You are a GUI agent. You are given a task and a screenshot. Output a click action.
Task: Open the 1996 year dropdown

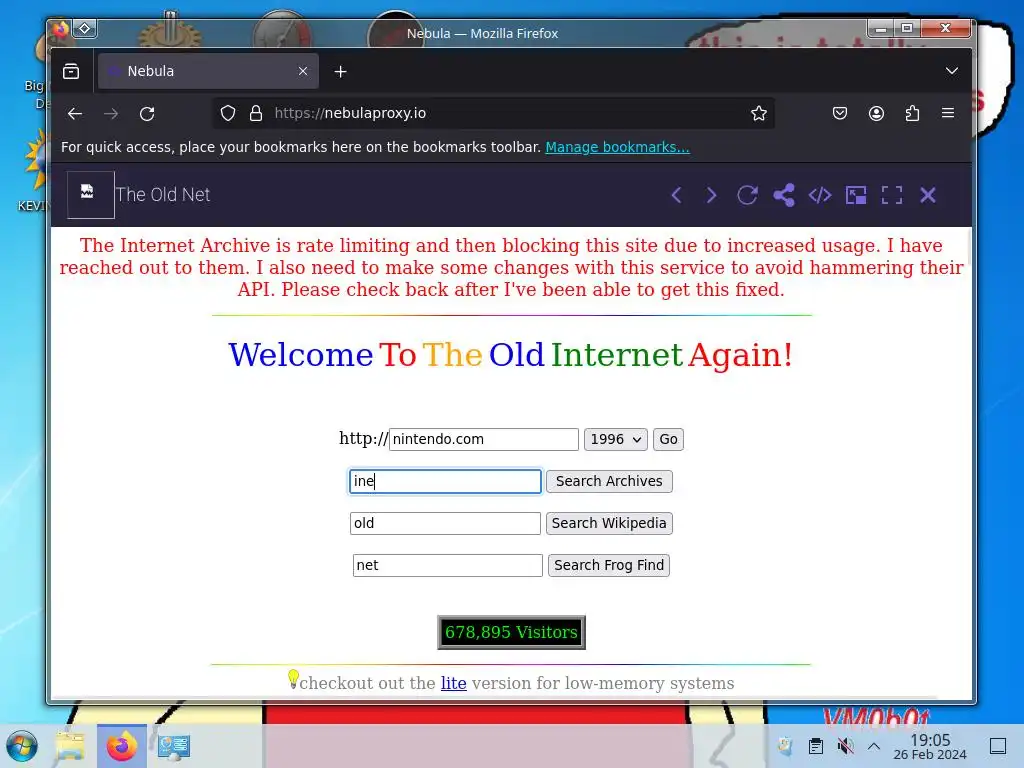615,440
